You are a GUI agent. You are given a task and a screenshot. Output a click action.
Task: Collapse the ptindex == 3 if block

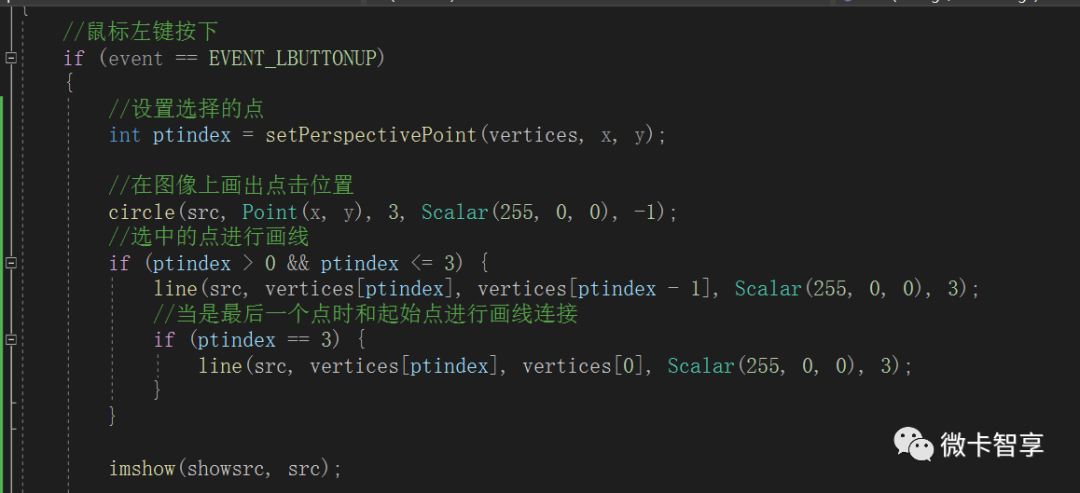(x=11, y=340)
